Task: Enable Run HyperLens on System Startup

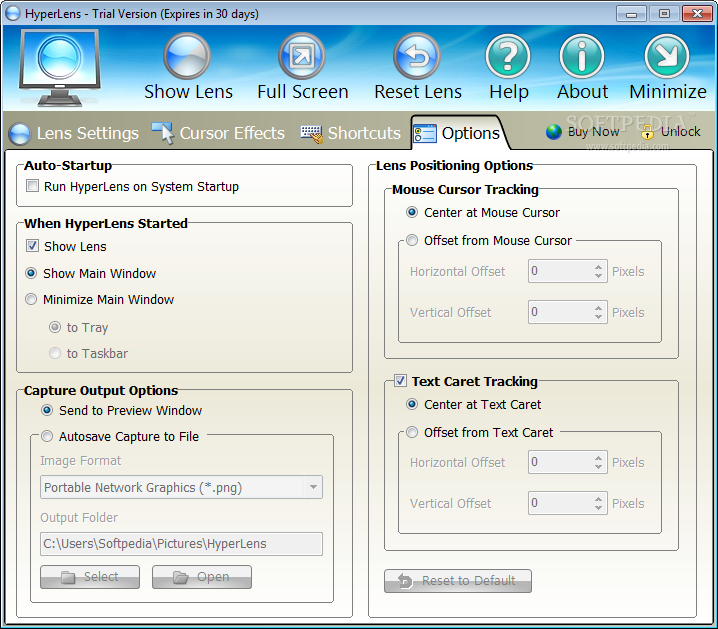Action: [32, 186]
